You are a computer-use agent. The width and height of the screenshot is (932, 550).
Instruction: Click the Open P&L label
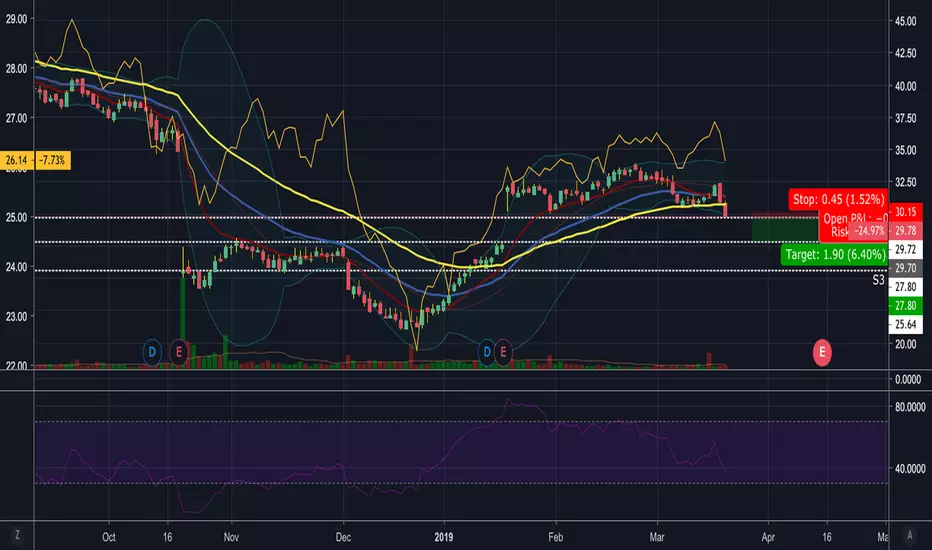tap(854, 218)
